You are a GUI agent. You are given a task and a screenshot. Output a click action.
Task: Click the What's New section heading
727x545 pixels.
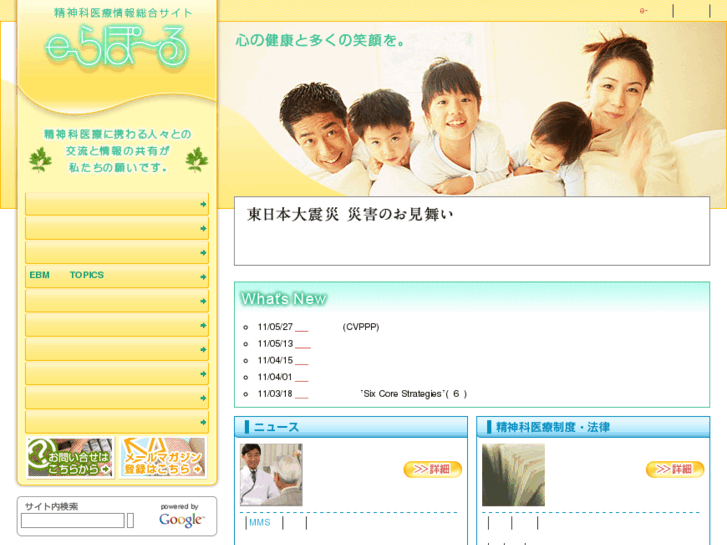[283, 299]
